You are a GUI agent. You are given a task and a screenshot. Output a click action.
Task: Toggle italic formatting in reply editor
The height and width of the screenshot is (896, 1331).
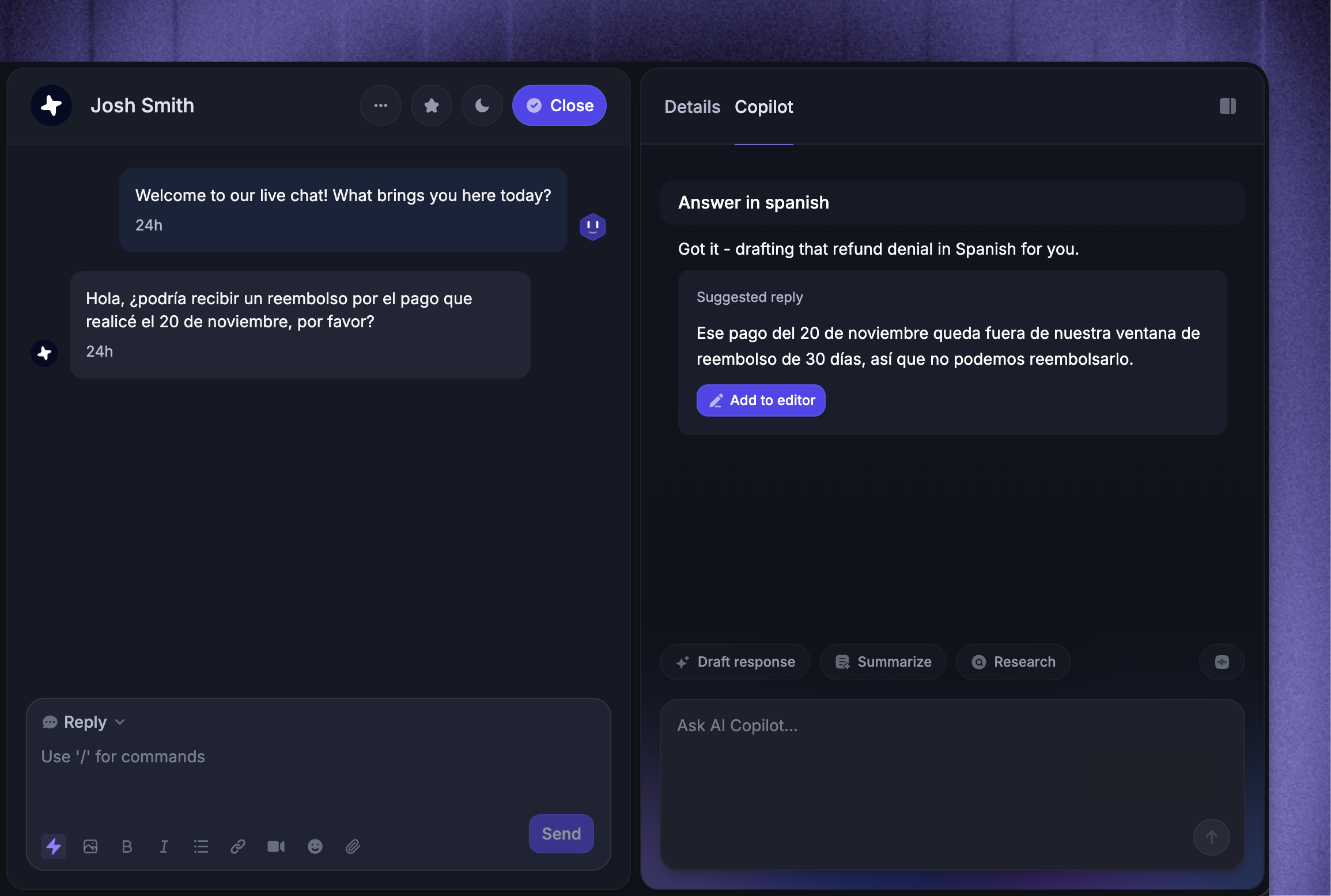[164, 846]
